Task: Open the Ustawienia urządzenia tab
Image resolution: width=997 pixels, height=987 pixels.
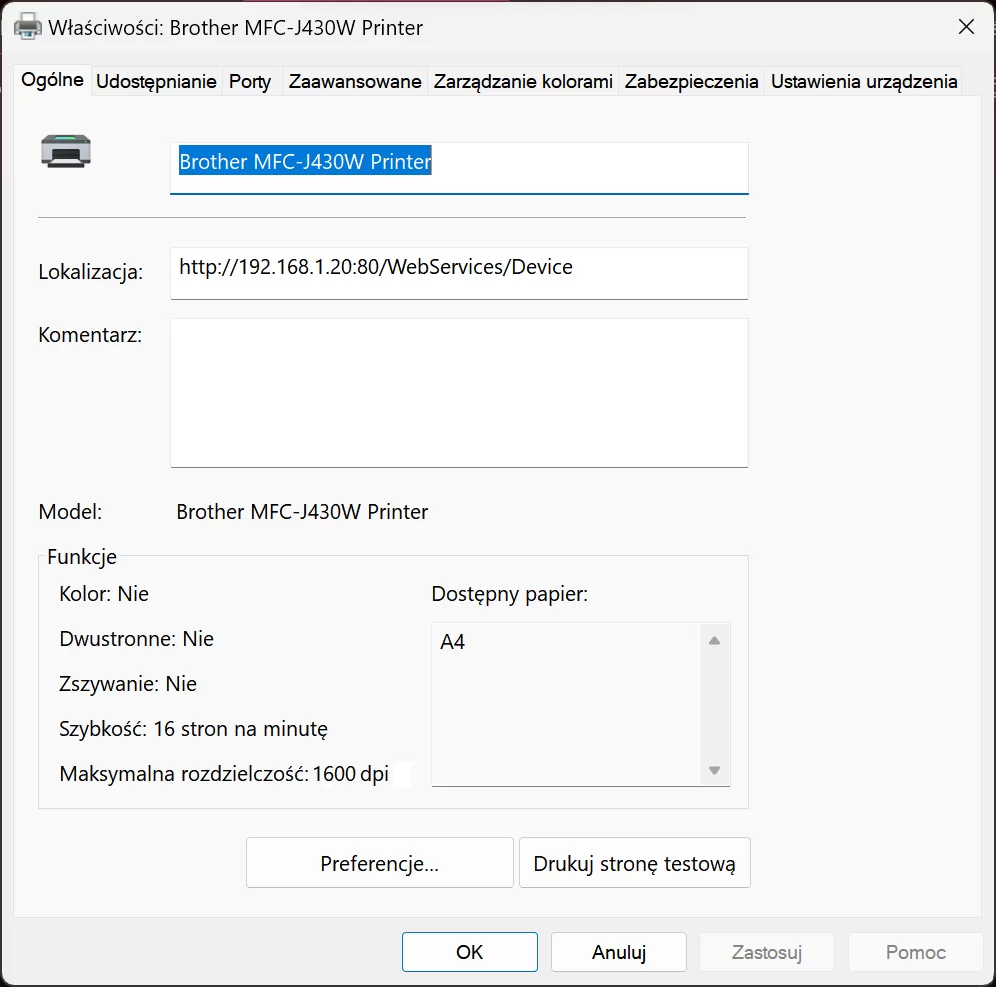Action: click(x=863, y=81)
